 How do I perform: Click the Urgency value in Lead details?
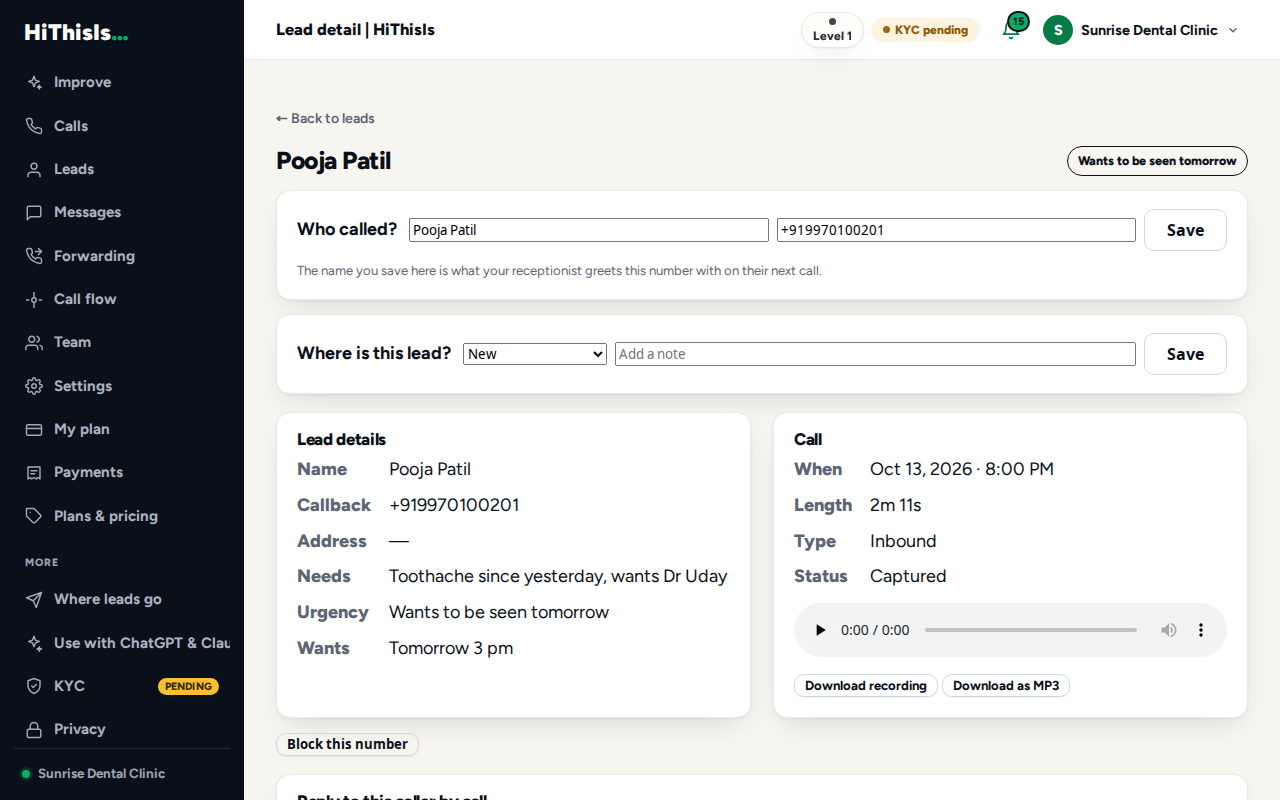[x=499, y=612]
